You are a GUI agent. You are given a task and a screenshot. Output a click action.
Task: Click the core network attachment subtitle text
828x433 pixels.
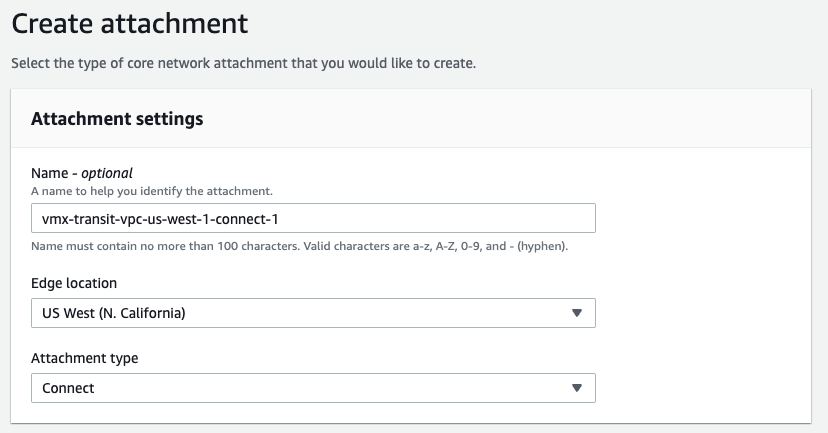click(x=243, y=63)
